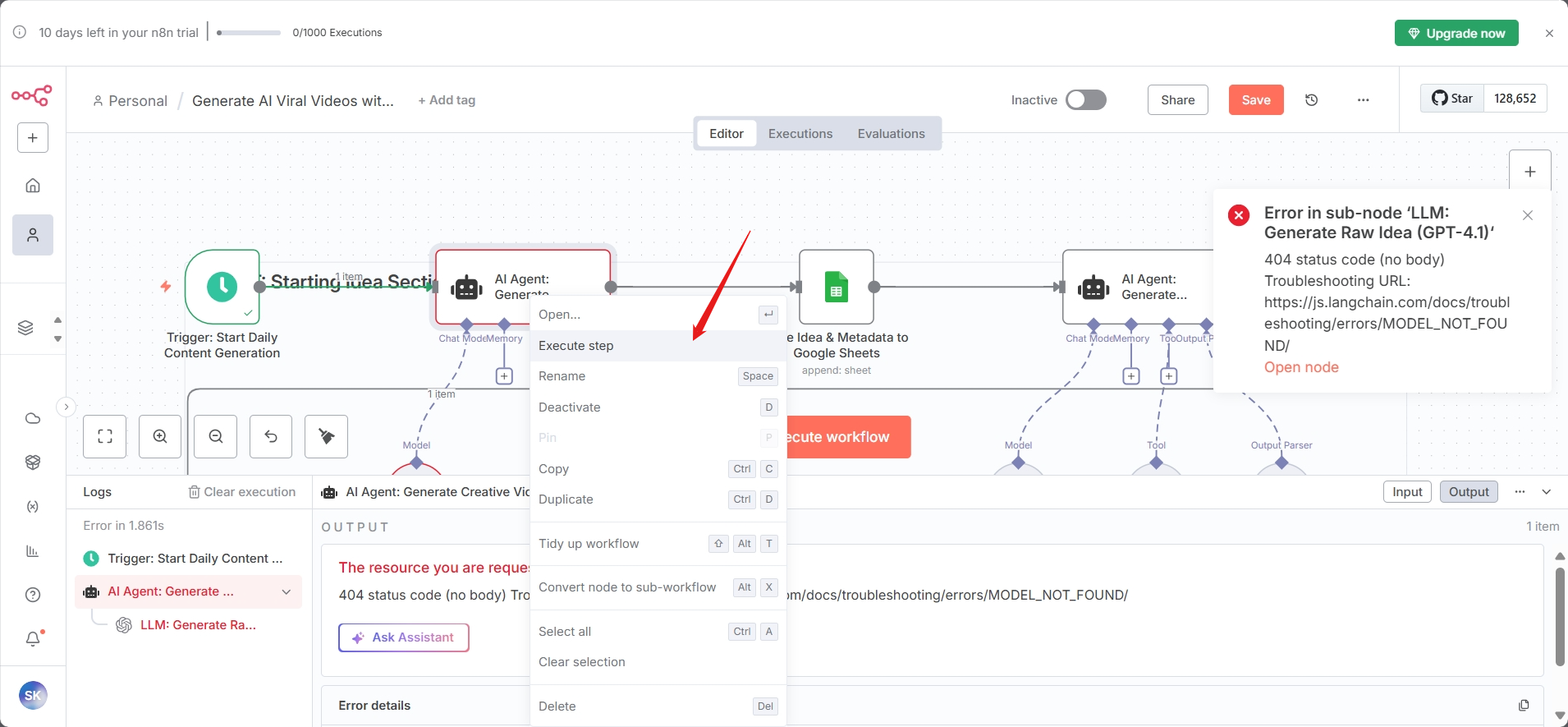The height and width of the screenshot is (727, 1568).
Task: Open the insights chart icon in sidebar
Action: click(x=33, y=551)
